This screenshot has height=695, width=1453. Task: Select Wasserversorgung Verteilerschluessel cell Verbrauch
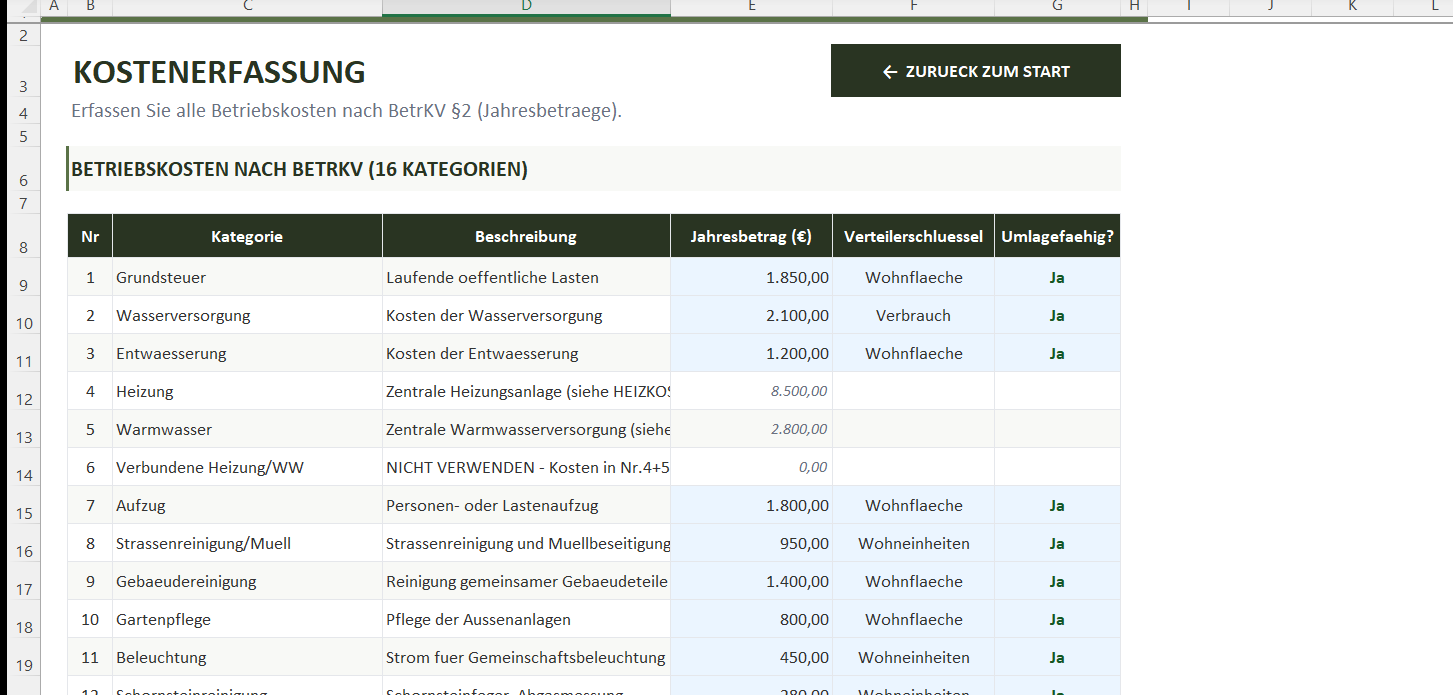(x=913, y=315)
